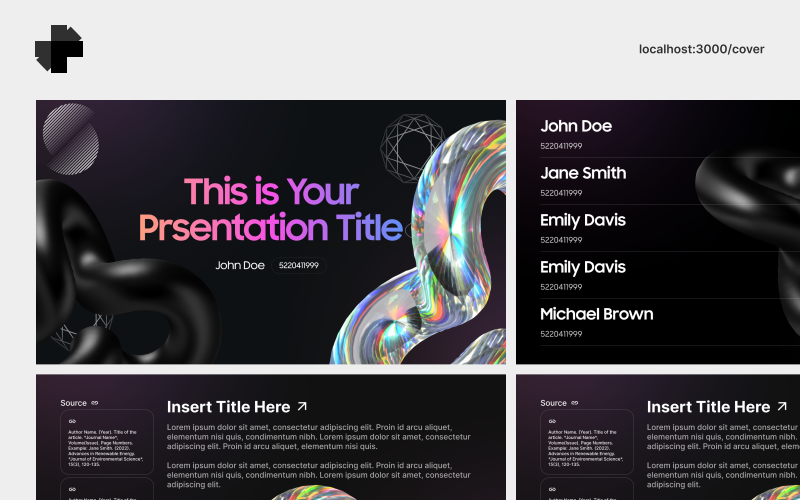Click the striped circle icon on cover slide
This screenshot has width=800, height=500.
(70, 139)
